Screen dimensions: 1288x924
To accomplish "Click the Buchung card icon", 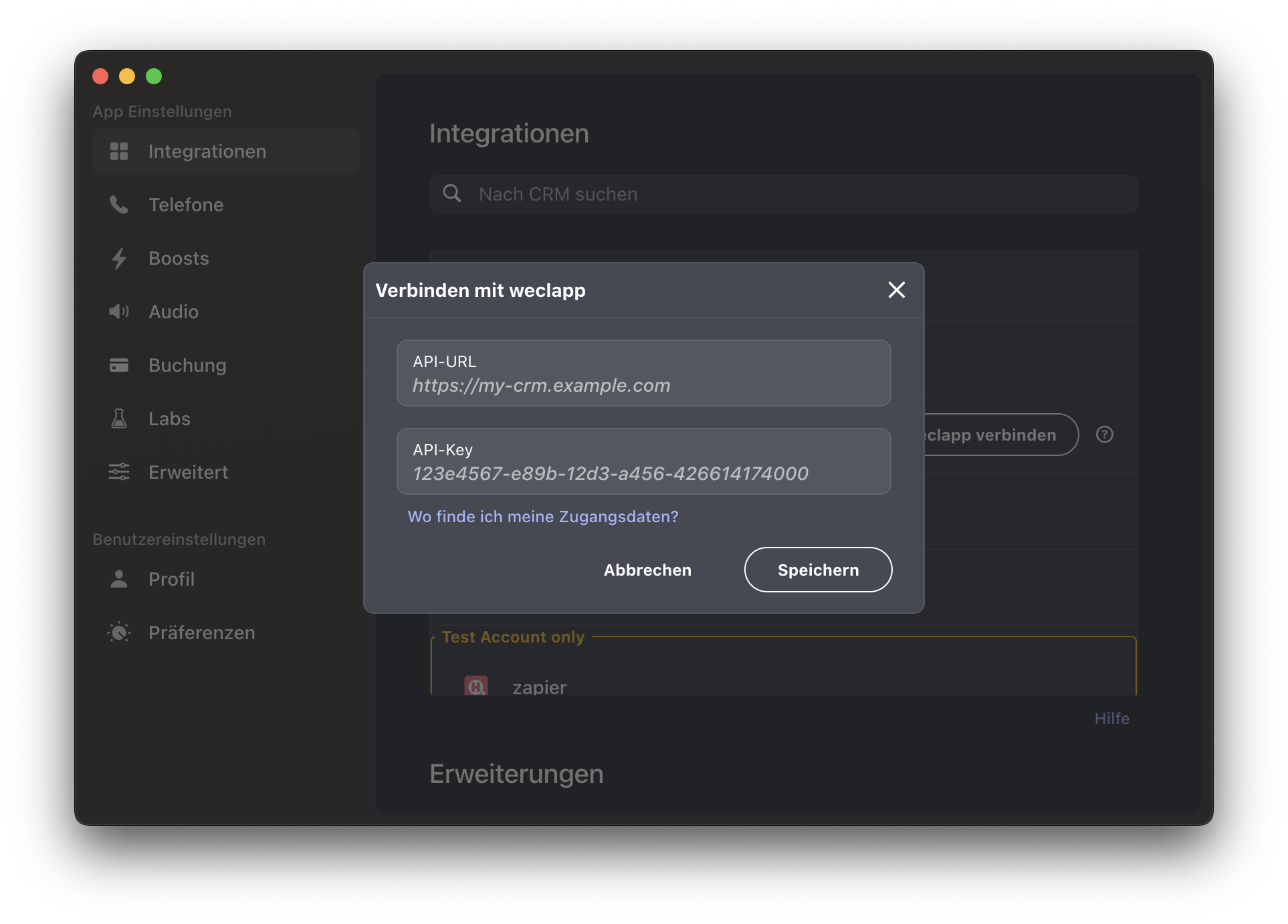I will tap(119, 365).
